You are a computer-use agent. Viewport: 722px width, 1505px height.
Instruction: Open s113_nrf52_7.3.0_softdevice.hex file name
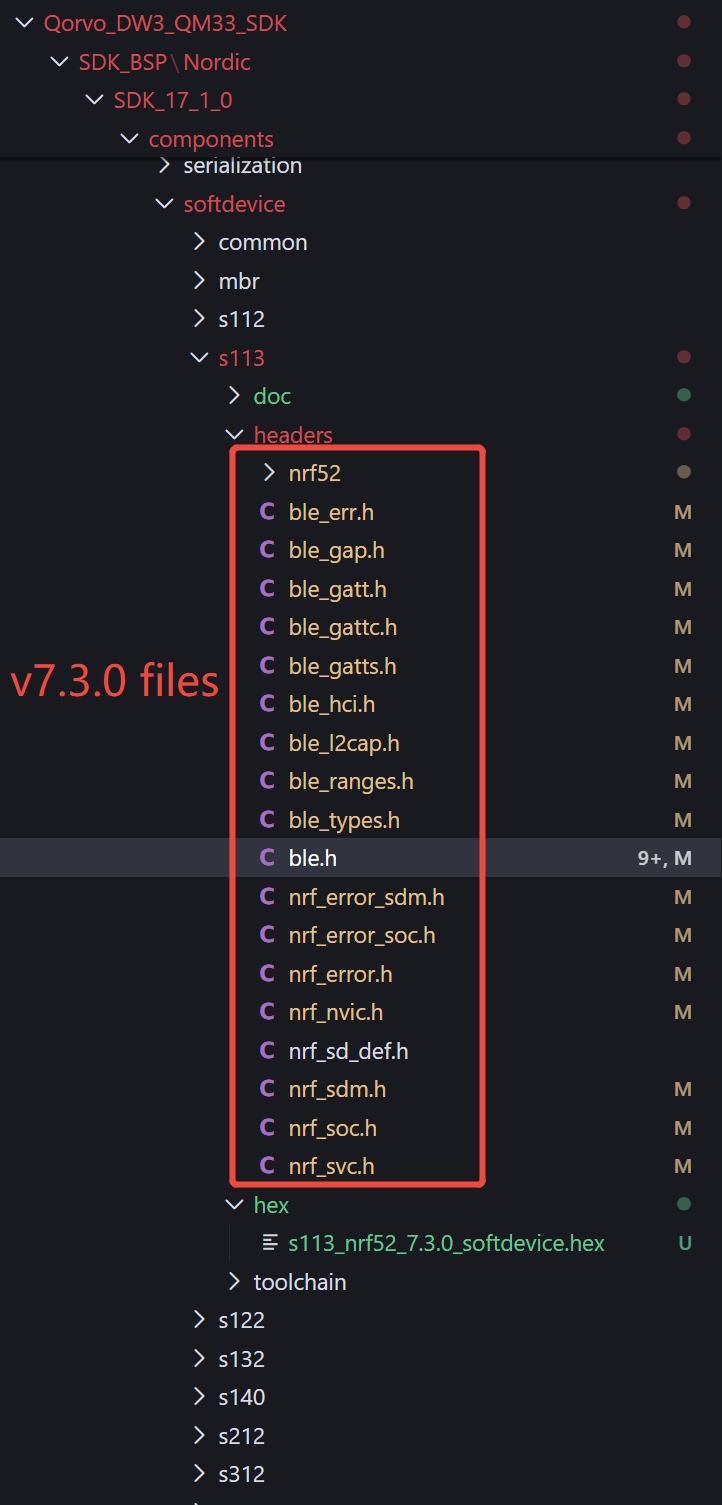click(447, 1243)
